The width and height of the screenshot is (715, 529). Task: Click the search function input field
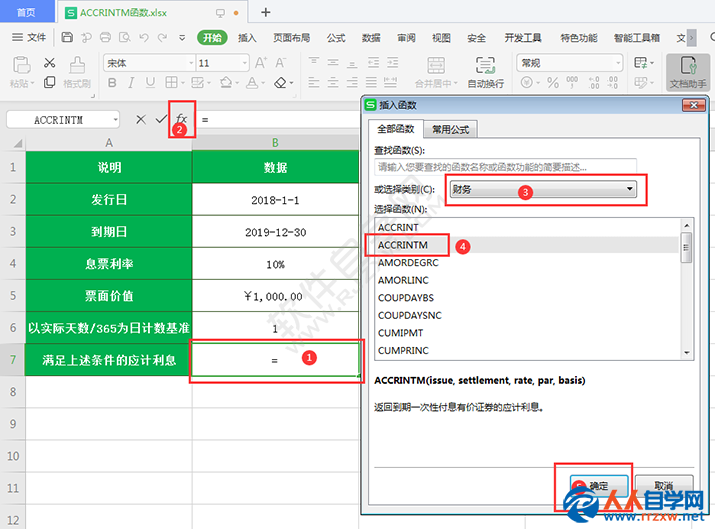click(x=505, y=167)
